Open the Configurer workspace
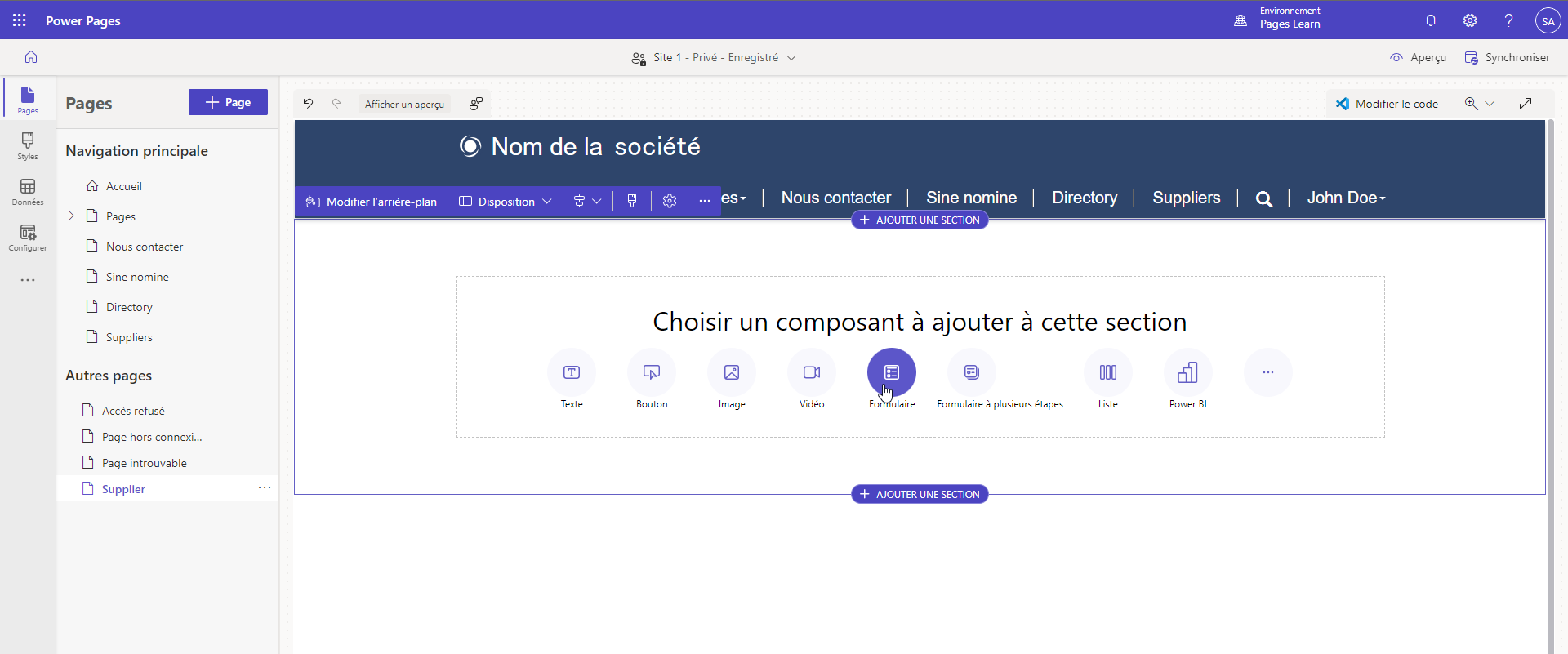This screenshot has width=1568, height=654. tap(28, 238)
